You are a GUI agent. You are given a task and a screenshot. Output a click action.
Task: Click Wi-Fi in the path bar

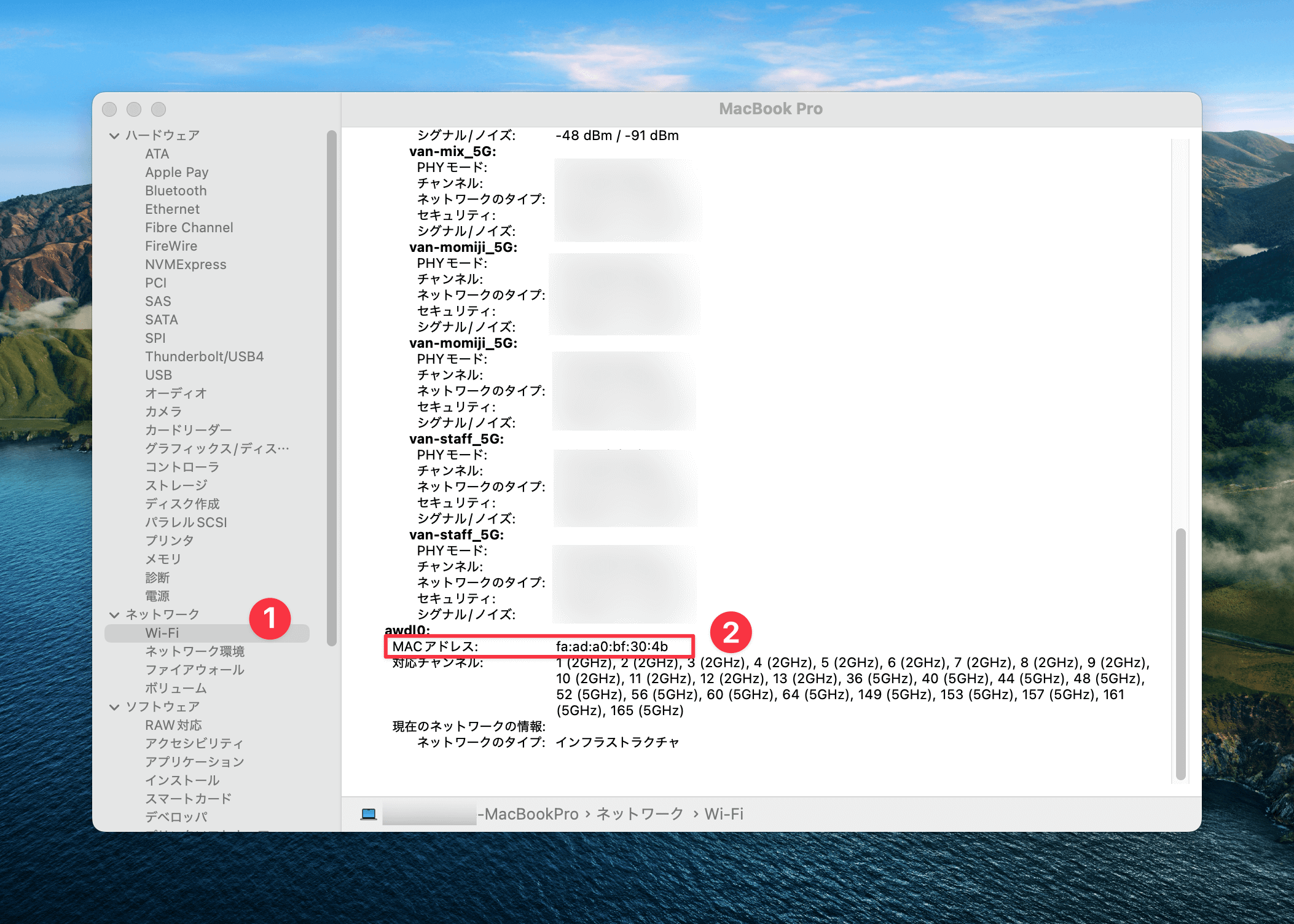coord(724,815)
